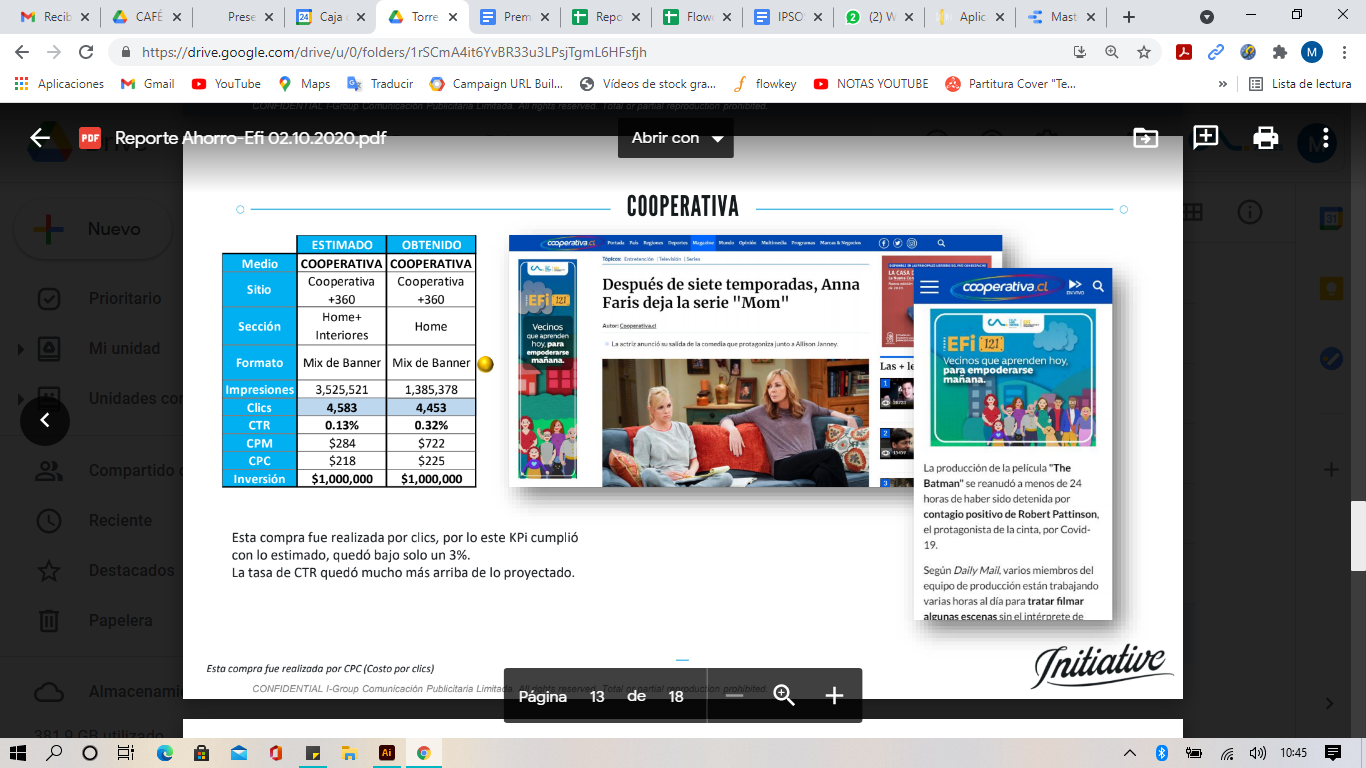Click the add comment icon

[1205, 138]
